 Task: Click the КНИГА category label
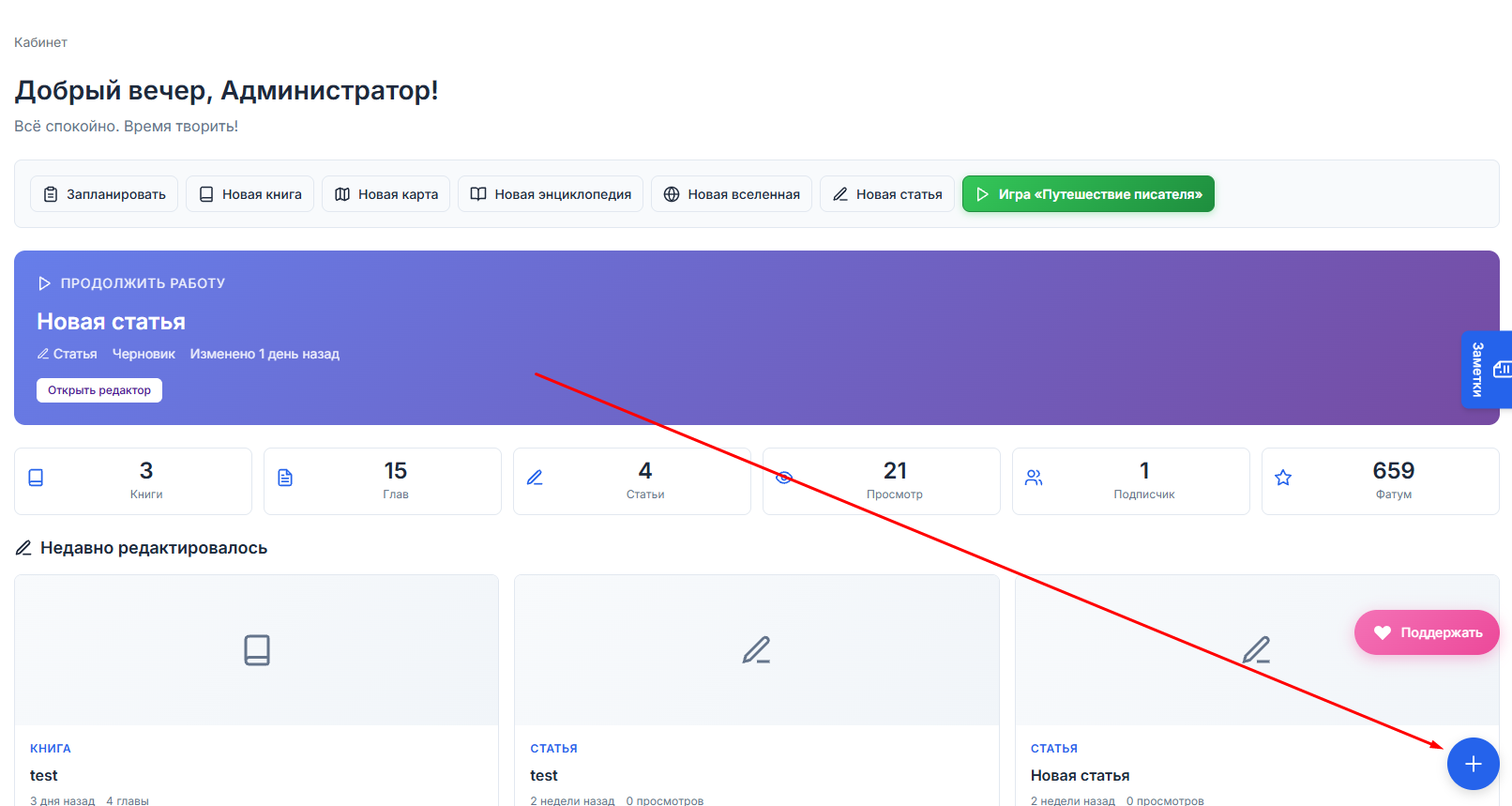51,749
